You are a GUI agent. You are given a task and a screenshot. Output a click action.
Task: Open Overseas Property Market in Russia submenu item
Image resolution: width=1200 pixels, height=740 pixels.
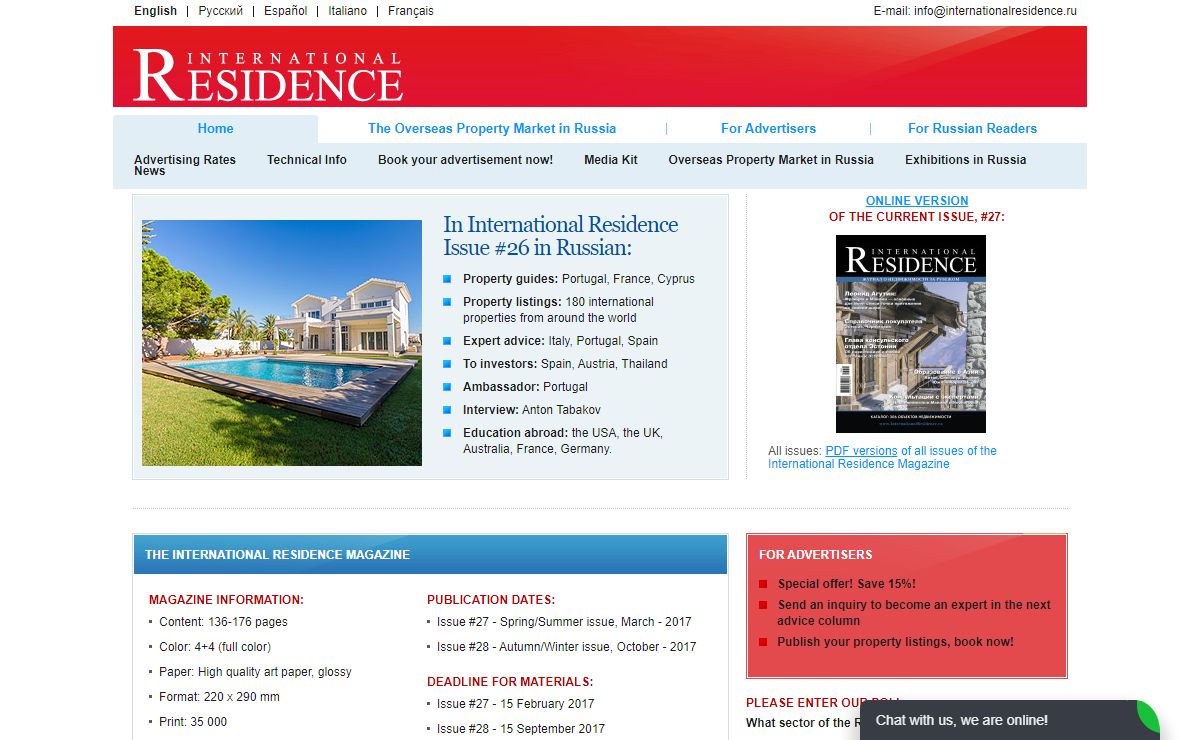click(771, 159)
